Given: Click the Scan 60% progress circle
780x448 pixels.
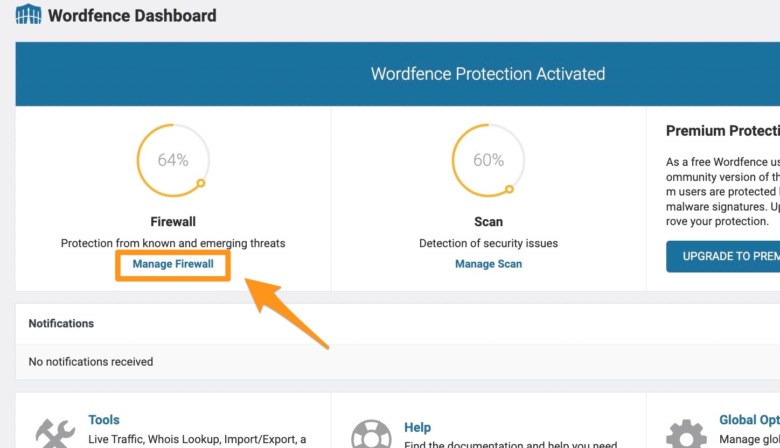Looking at the screenshot, I should pyautogui.click(x=488, y=160).
